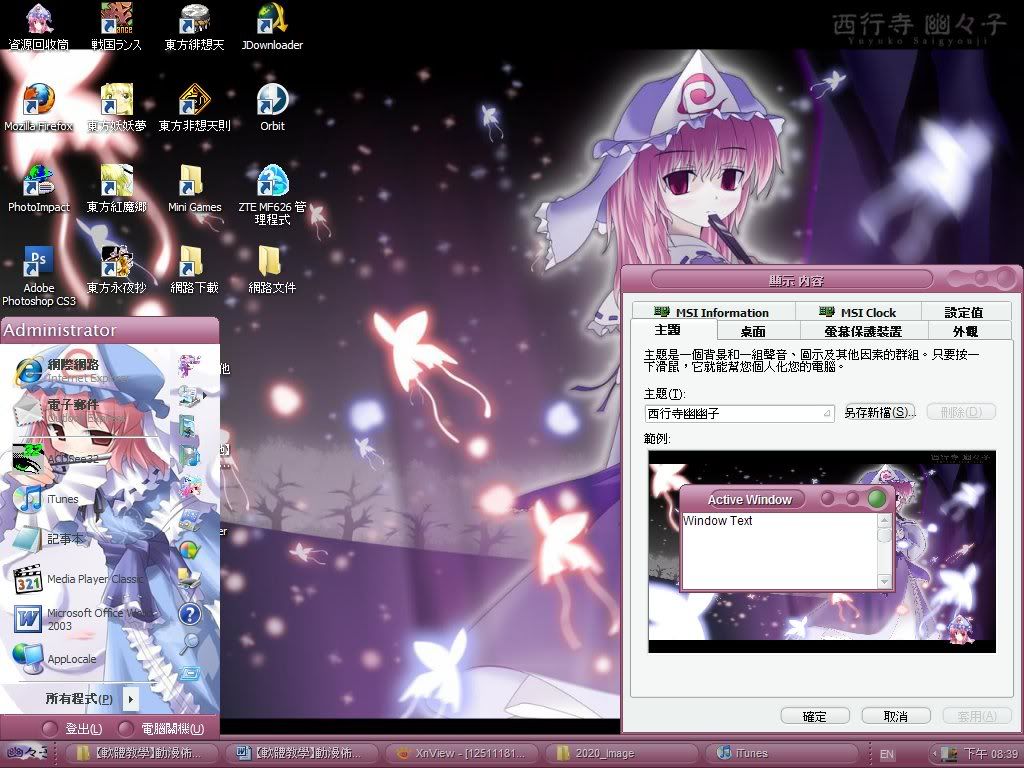Open the 主題 theme dropdown list

(739, 413)
